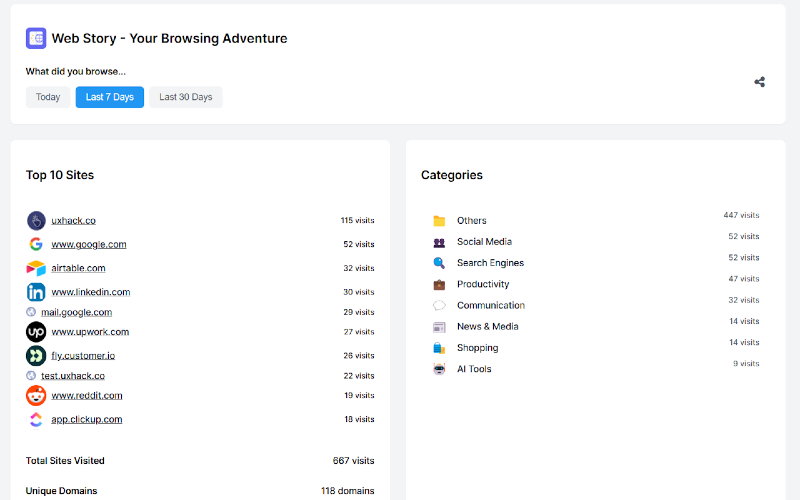Click the Airtable site icon
The image size is (800, 500).
(36, 268)
